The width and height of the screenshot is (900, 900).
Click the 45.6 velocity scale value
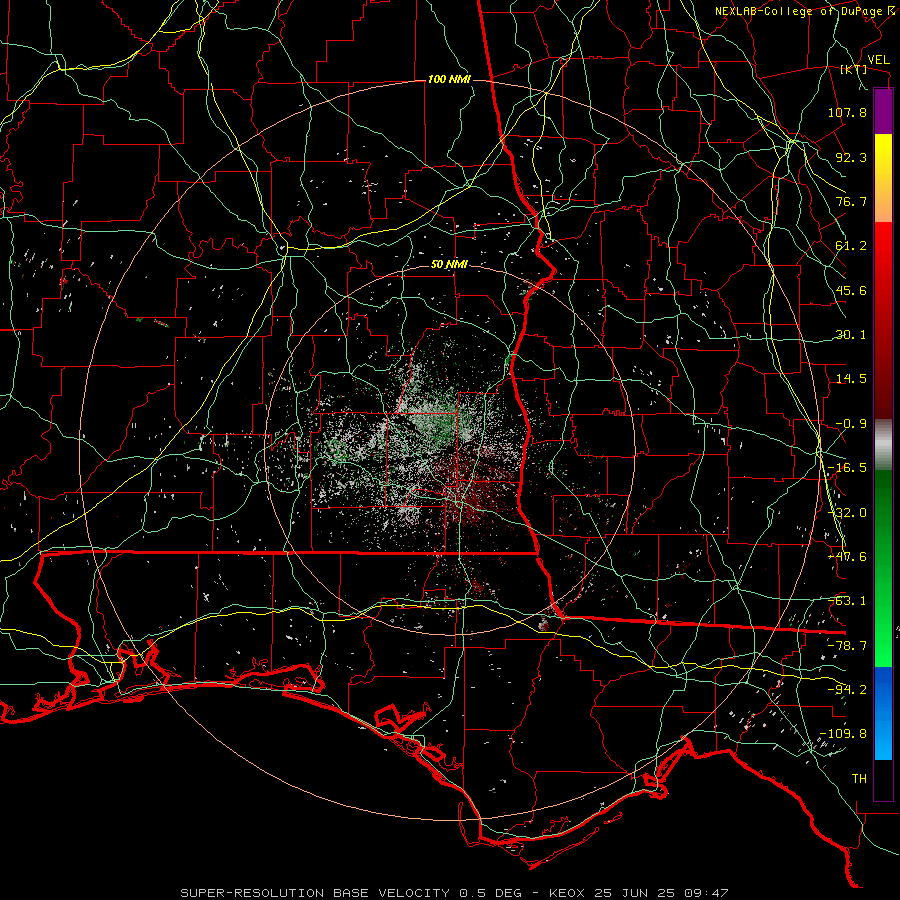pos(851,290)
